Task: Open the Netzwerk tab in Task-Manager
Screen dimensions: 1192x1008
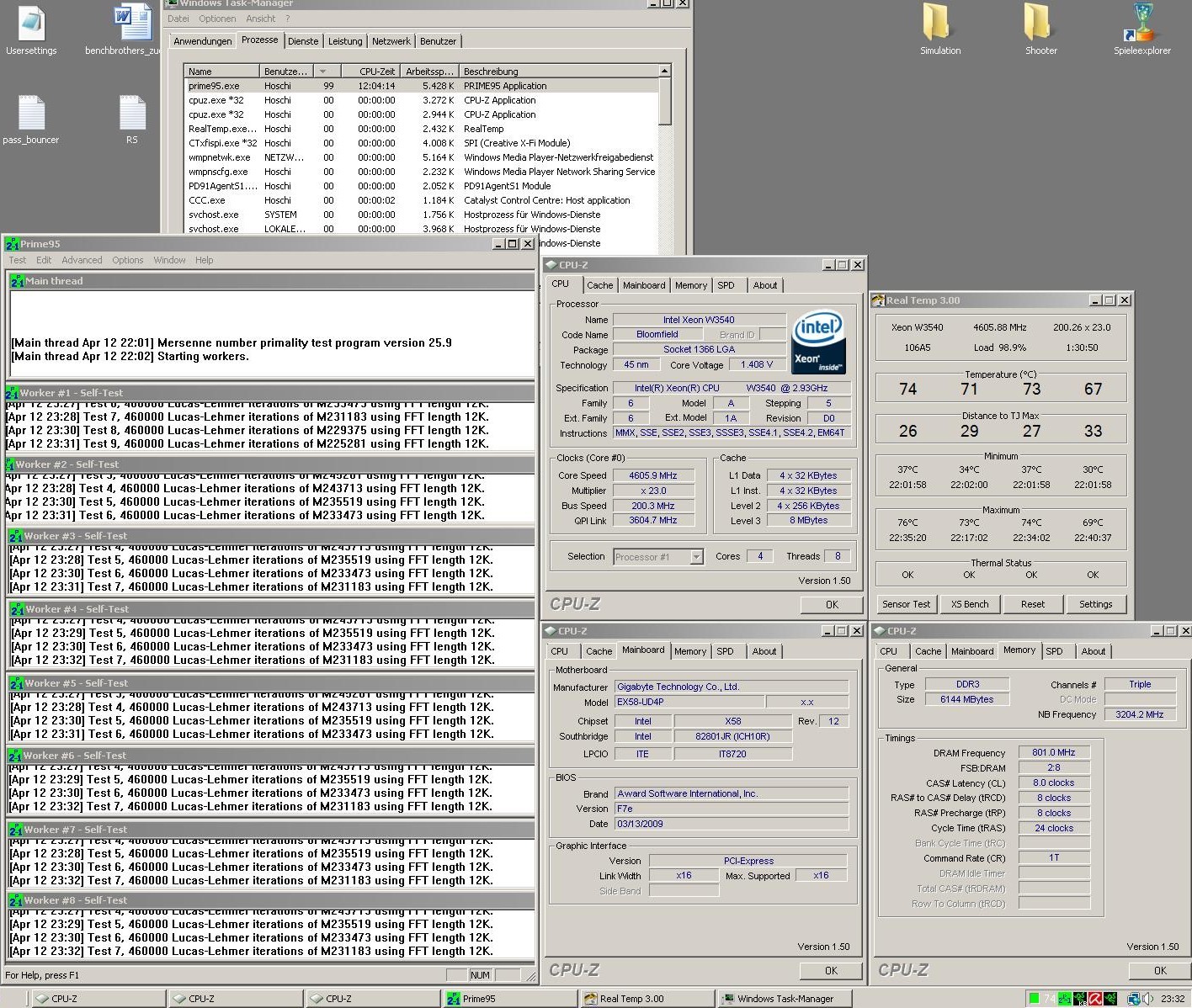Action: 391,41
